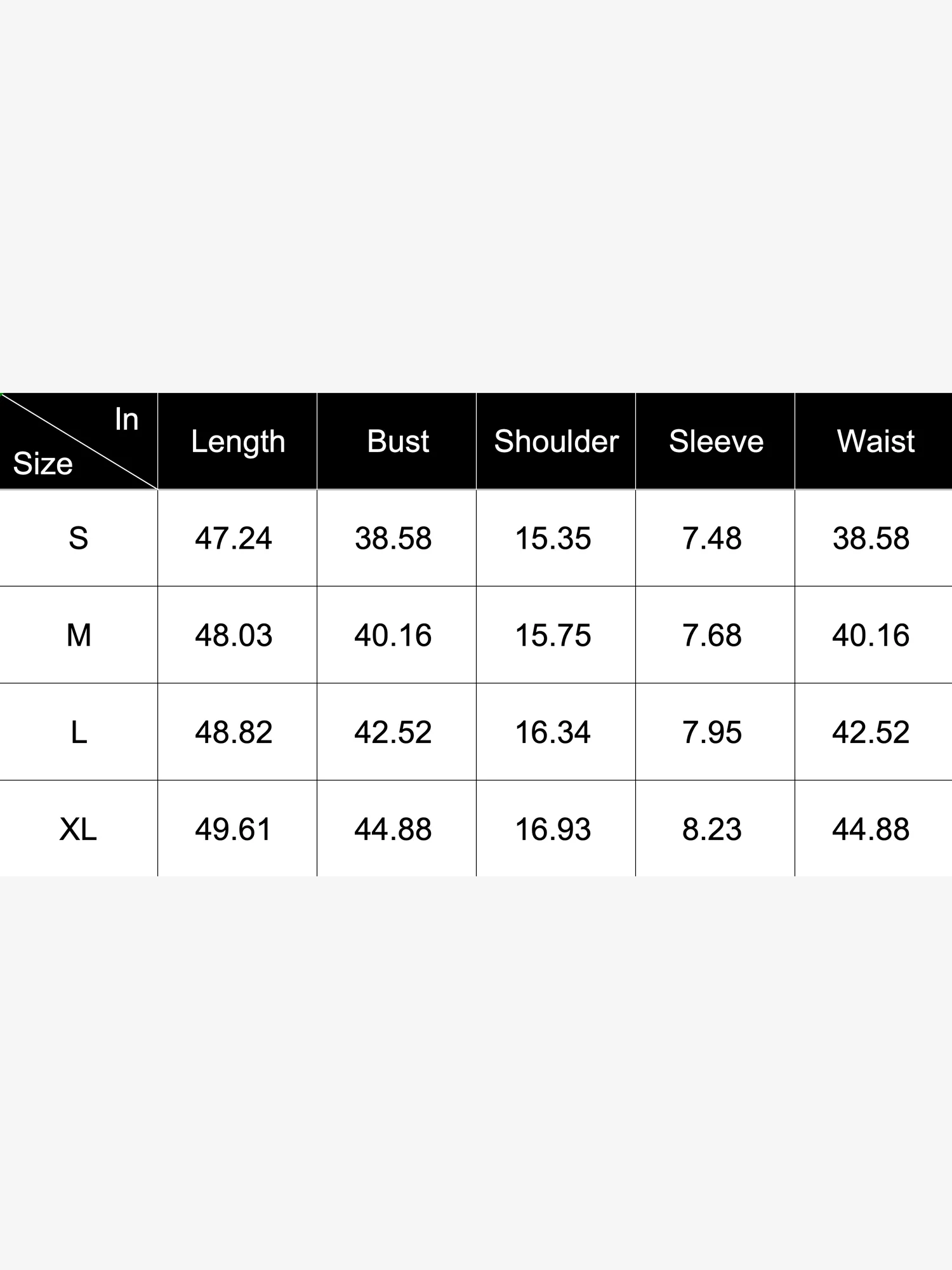Select the S size row label
952x1270 pixels.
click(78, 538)
